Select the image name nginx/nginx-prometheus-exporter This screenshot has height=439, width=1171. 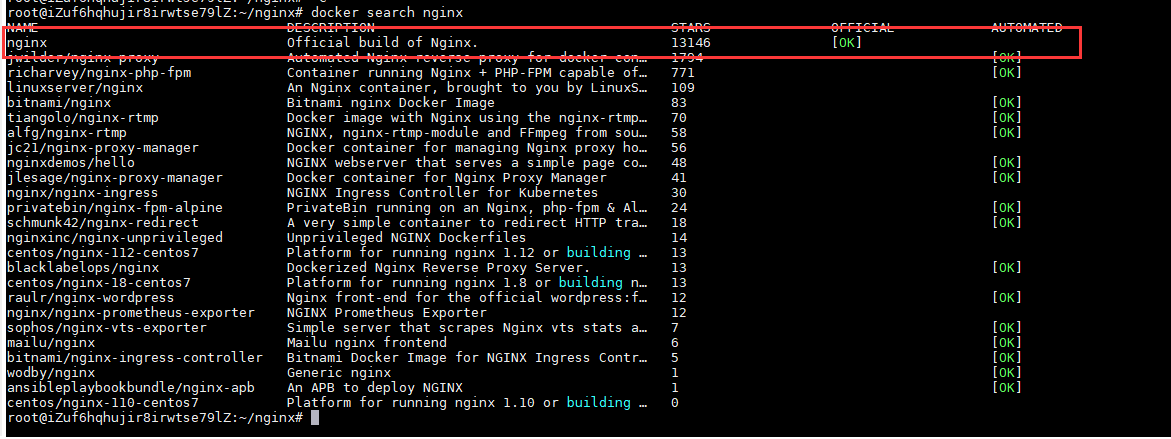point(131,311)
